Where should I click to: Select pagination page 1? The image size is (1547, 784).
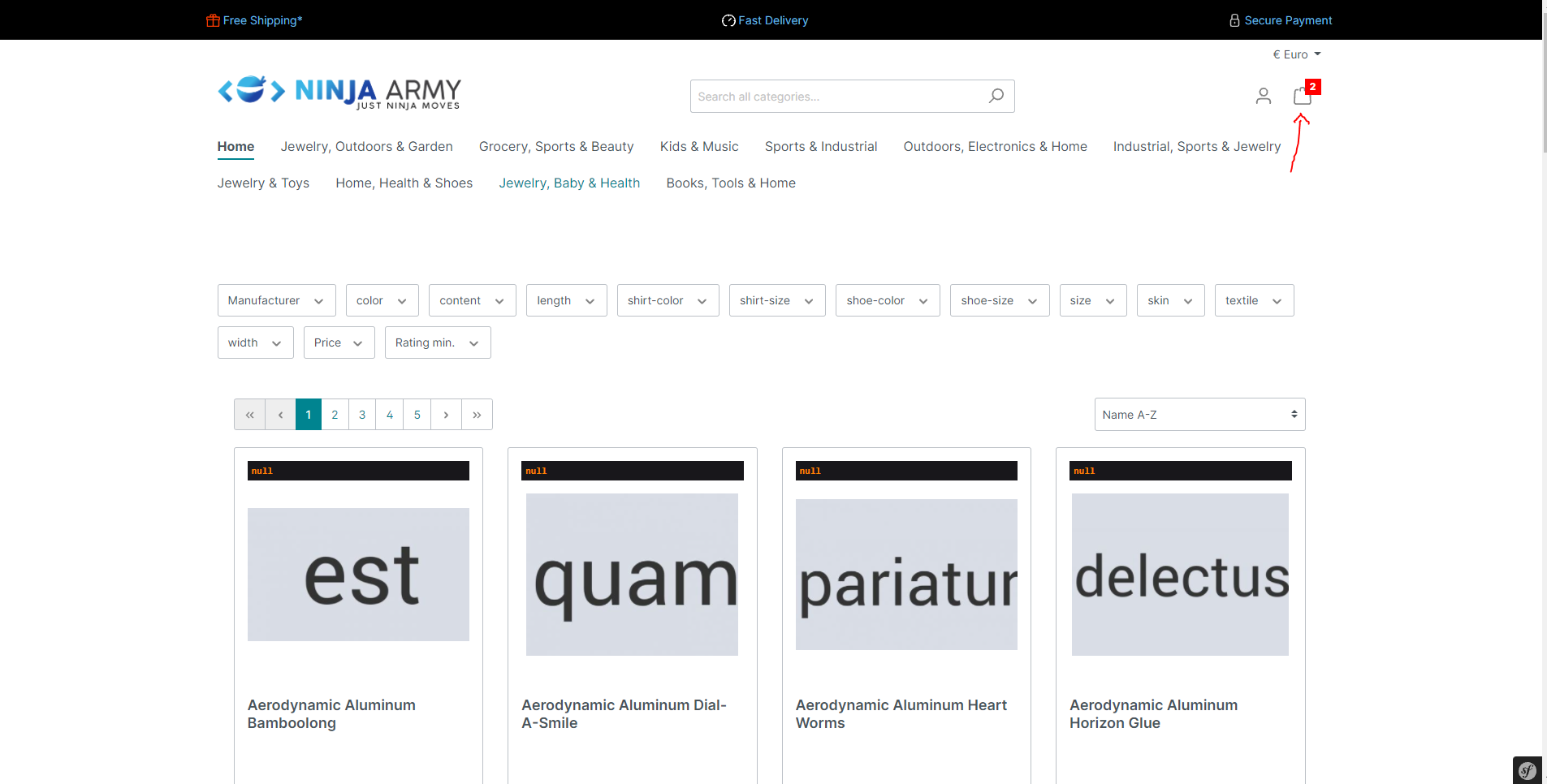coord(308,415)
